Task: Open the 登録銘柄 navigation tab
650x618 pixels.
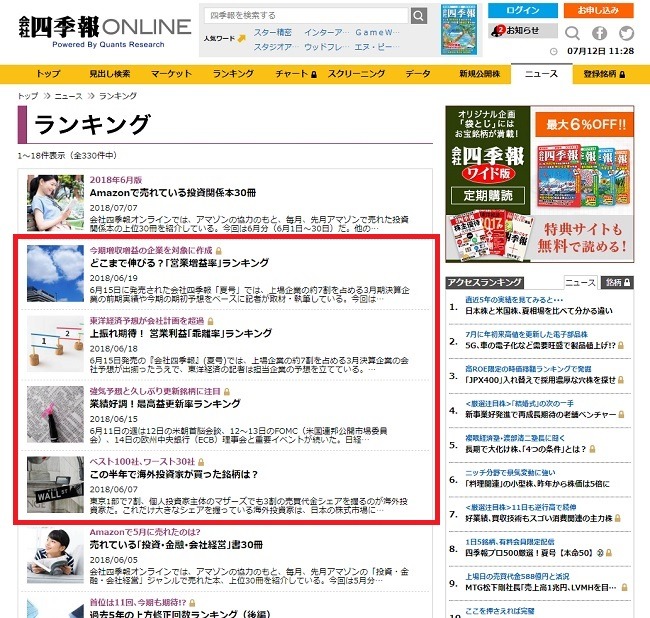Action: tap(604, 74)
